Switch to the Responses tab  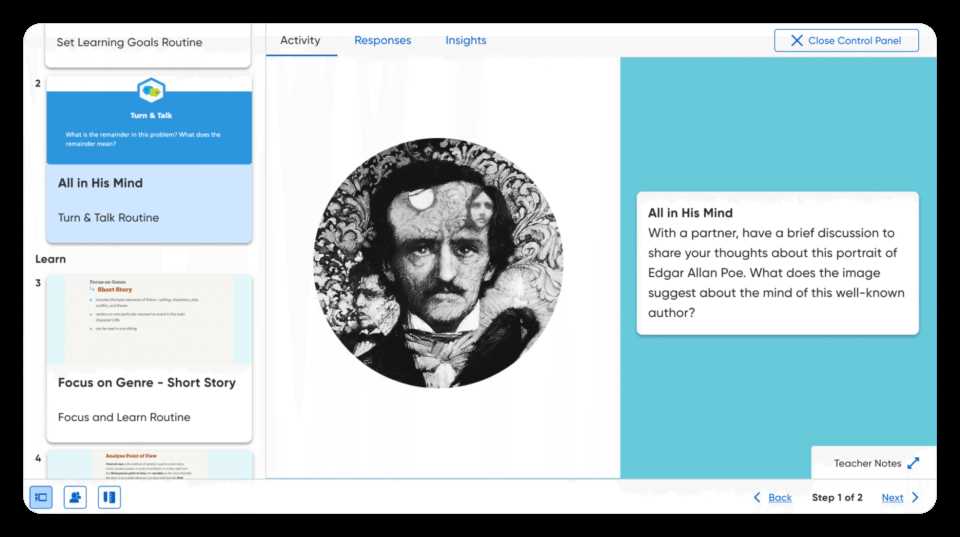point(383,40)
